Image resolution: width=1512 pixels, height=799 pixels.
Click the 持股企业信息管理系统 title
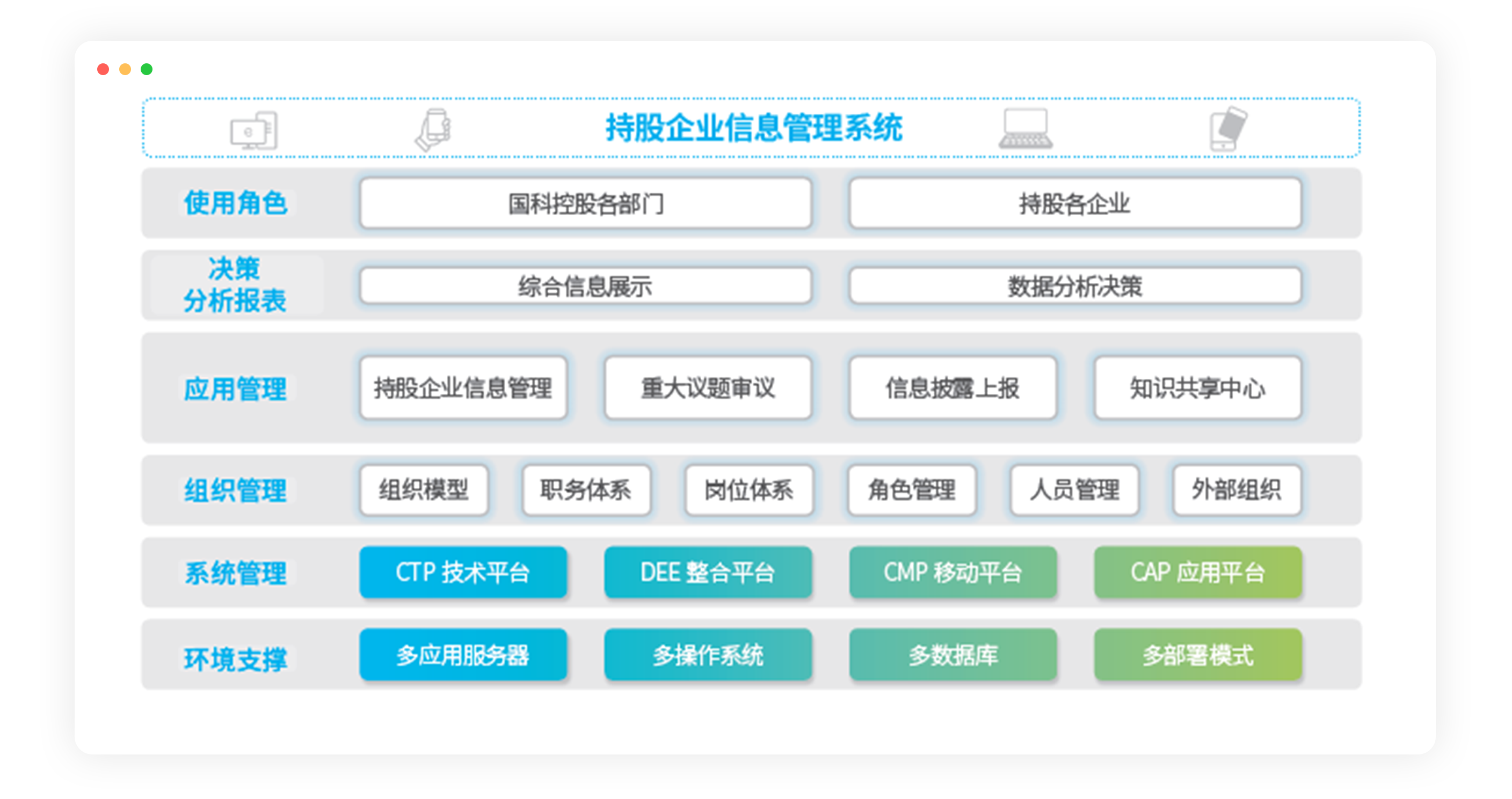[x=754, y=128]
